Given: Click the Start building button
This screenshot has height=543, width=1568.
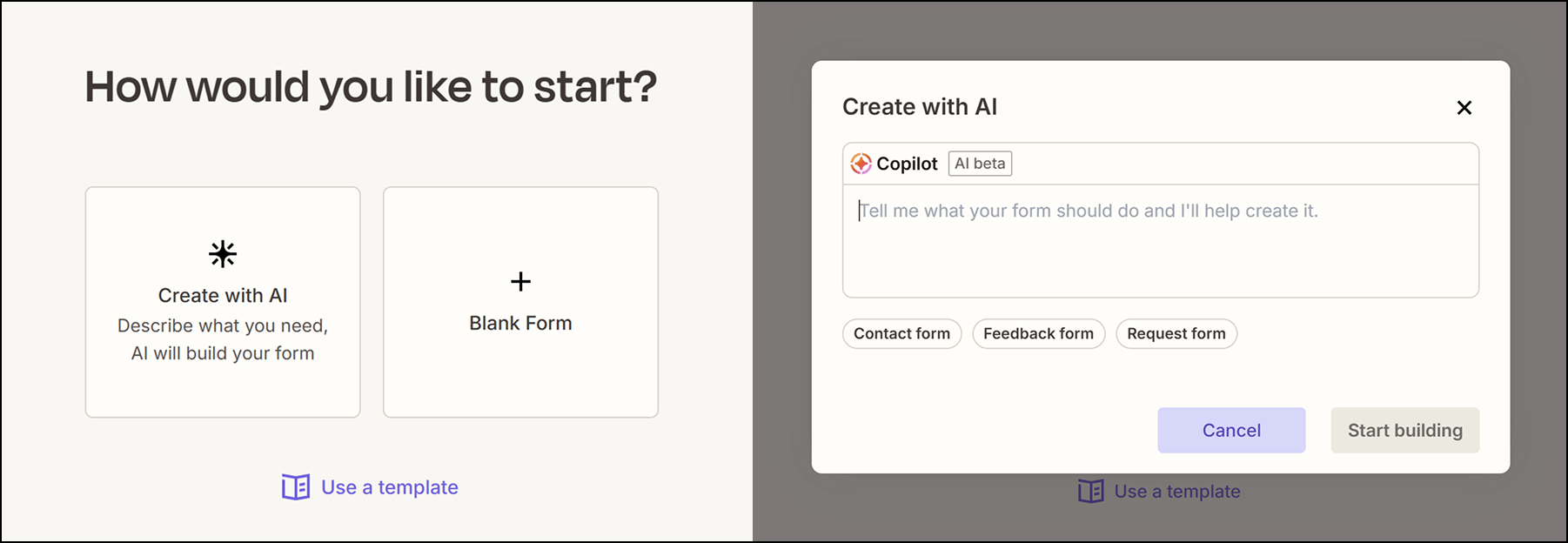Looking at the screenshot, I should coord(1404,430).
